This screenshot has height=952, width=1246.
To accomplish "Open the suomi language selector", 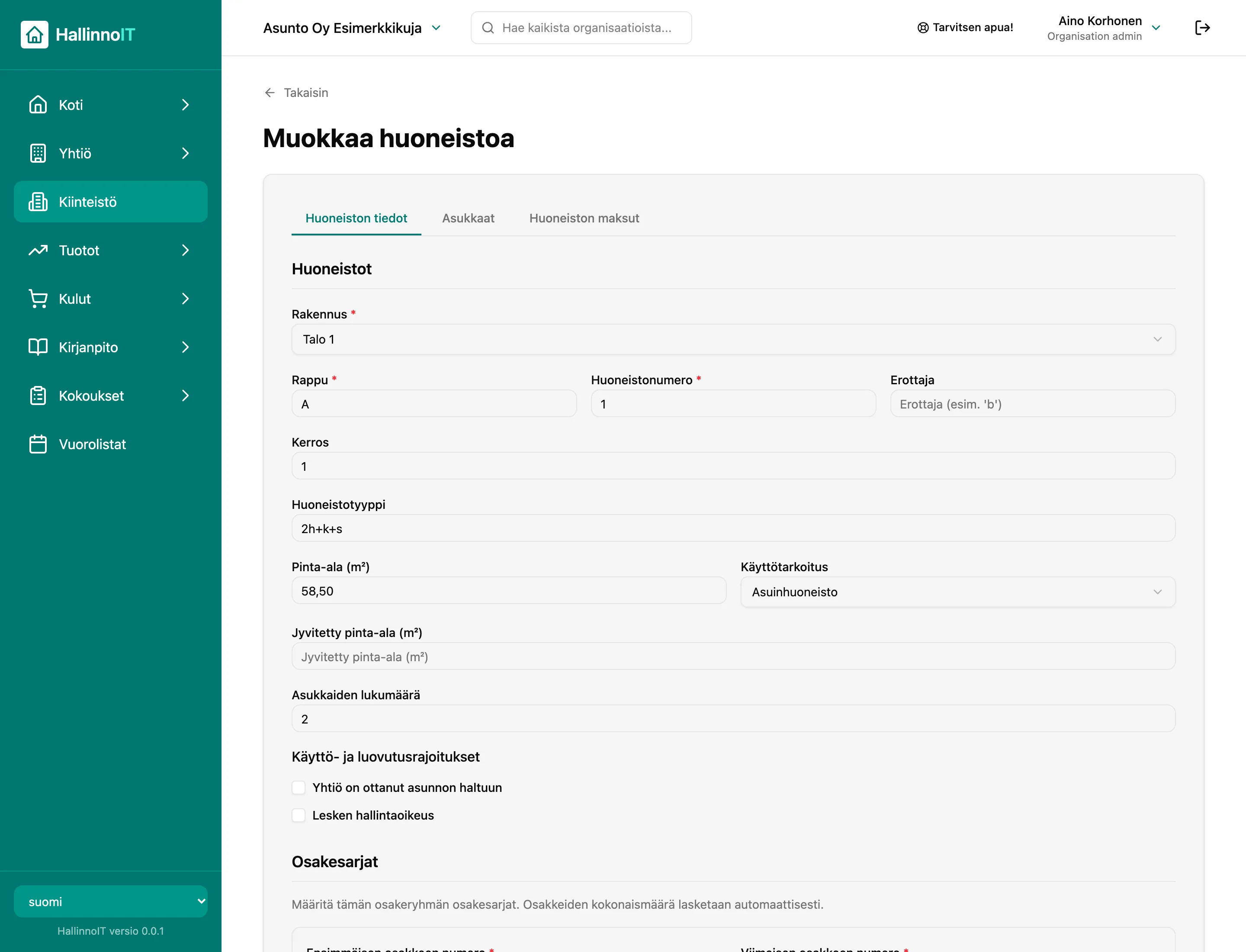I will (x=110, y=901).
